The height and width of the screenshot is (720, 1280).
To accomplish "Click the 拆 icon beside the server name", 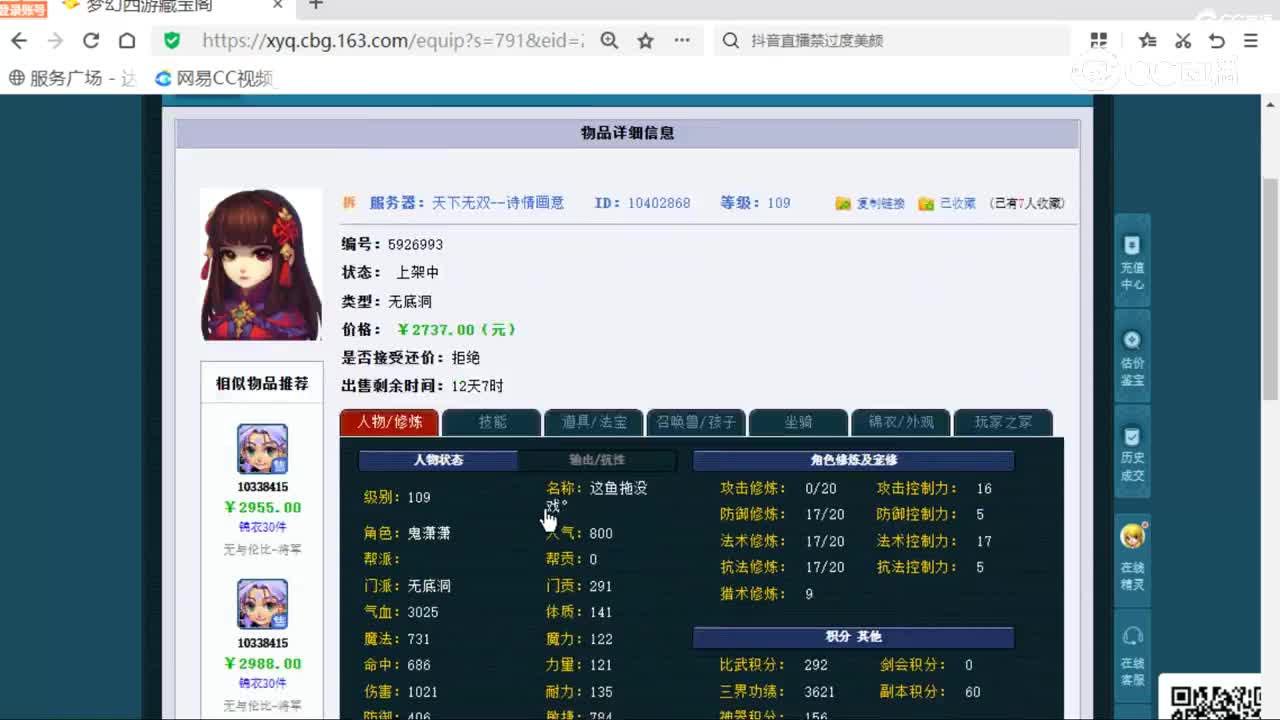I will pos(349,202).
